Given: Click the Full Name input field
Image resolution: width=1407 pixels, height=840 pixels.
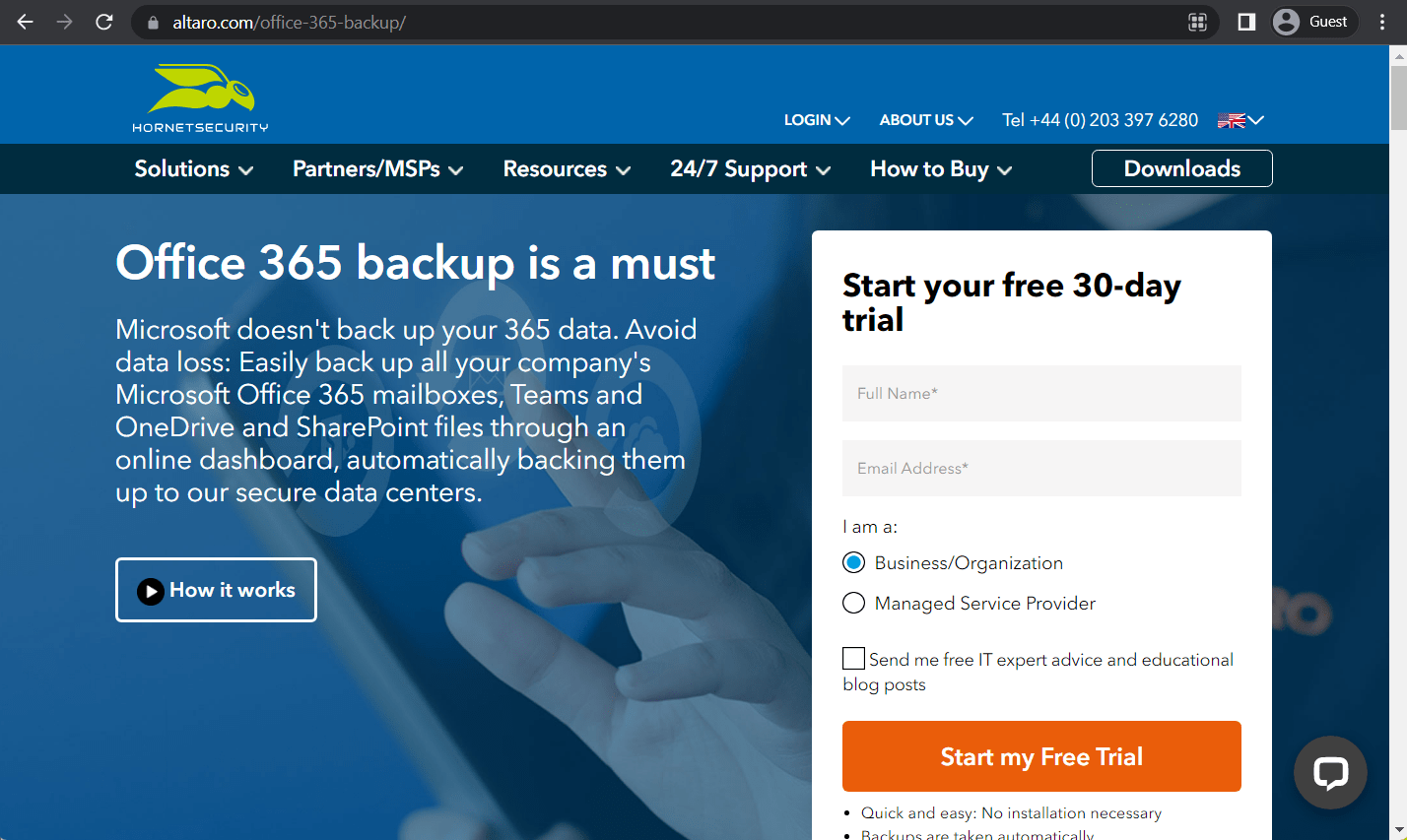Looking at the screenshot, I should (x=1041, y=393).
